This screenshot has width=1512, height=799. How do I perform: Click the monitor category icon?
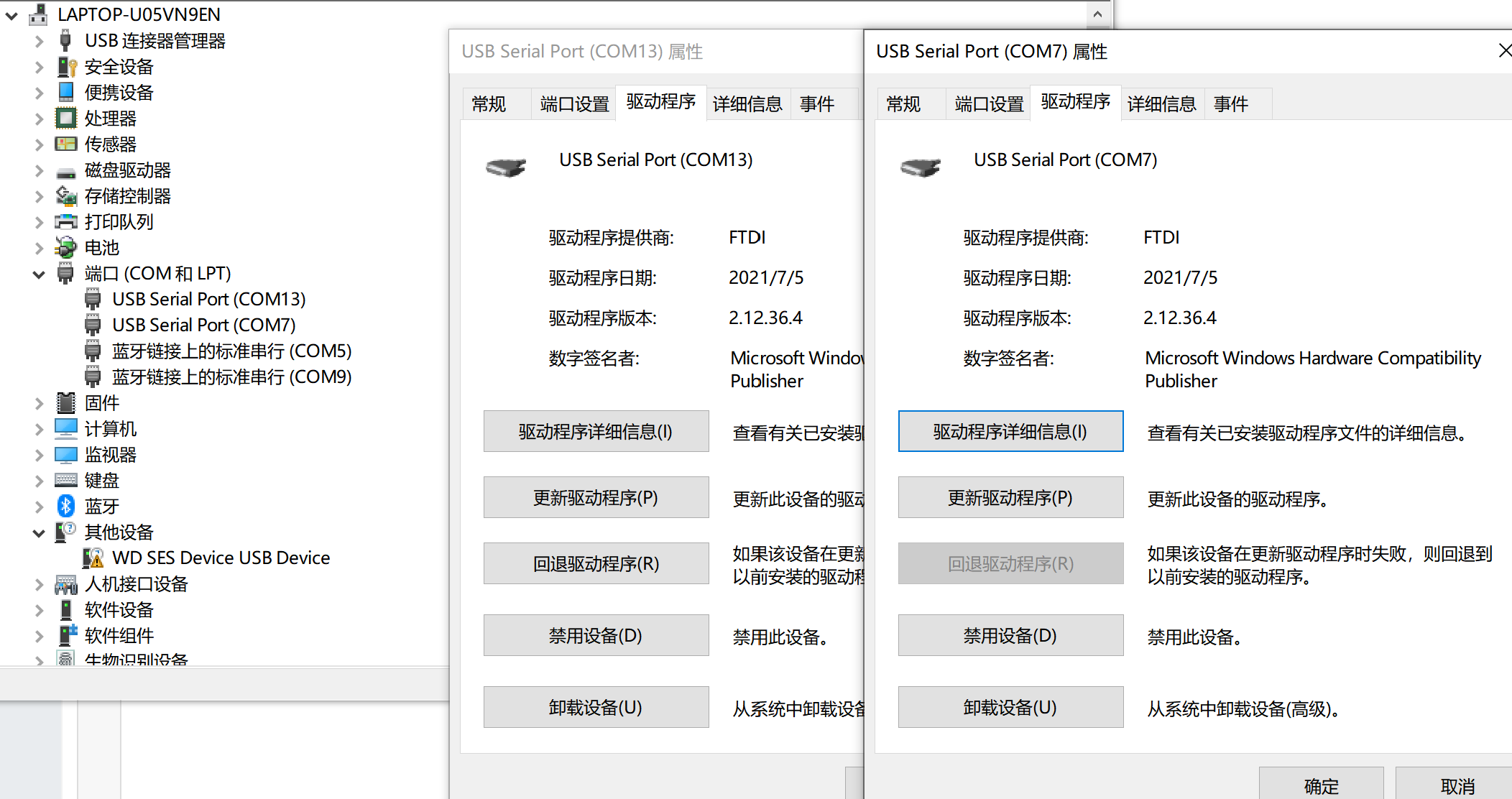pyautogui.click(x=66, y=455)
